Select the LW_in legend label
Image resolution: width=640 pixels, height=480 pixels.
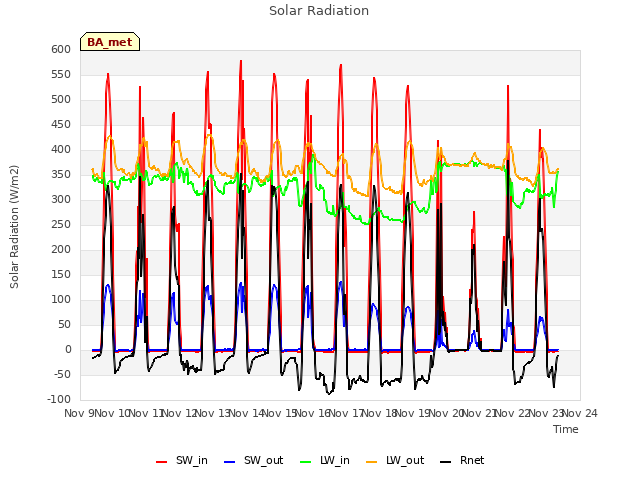(x=335, y=460)
